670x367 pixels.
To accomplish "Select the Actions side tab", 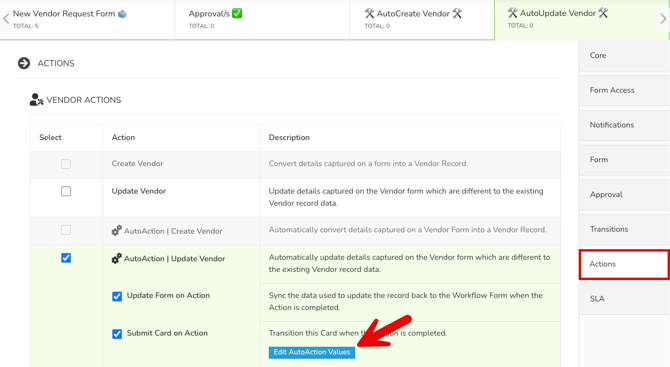I will [x=624, y=264].
